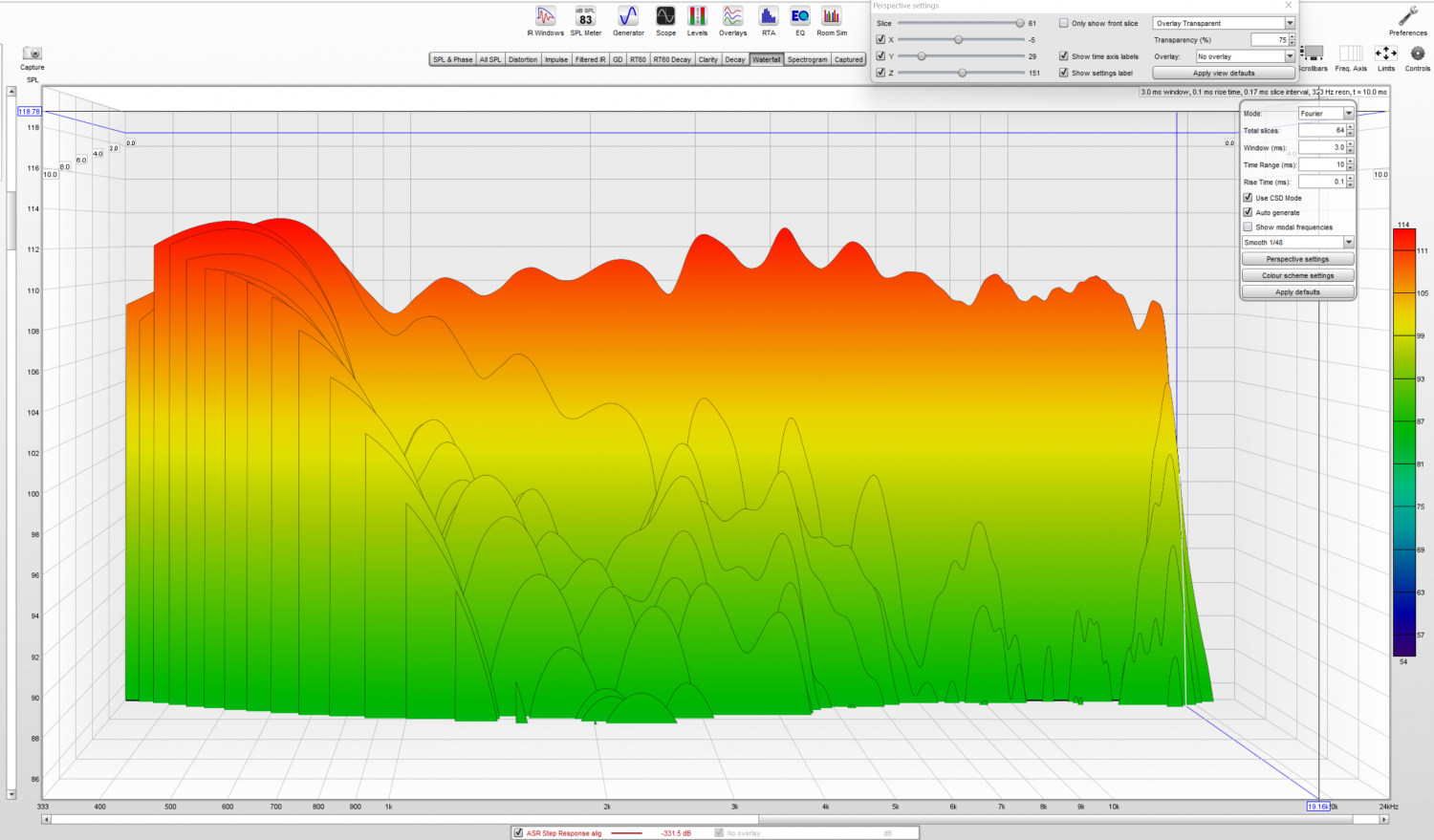This screenshot has width=1434, height=840.
Task: Close the Perspective settings panel
Action: [x=1288, y=6]
